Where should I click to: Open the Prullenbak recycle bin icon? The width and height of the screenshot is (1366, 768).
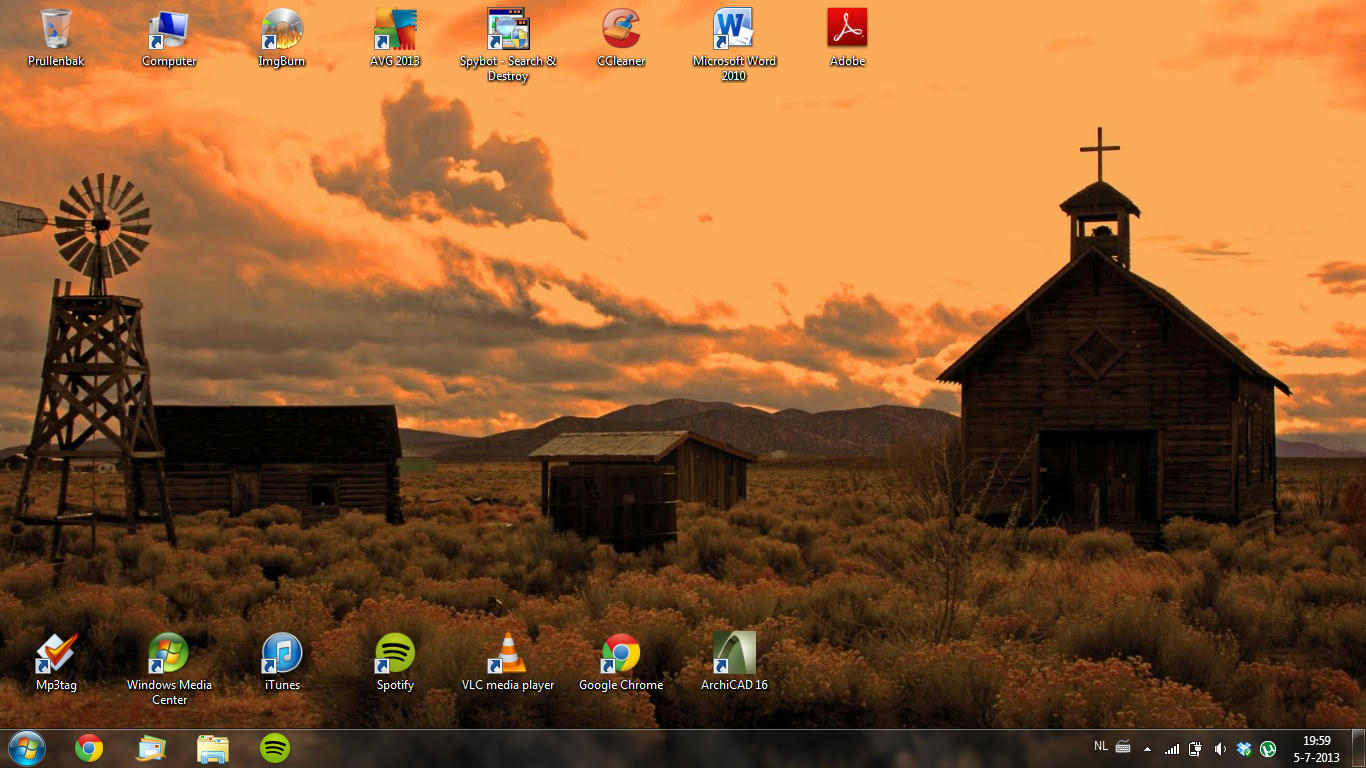tap(56, 30)
